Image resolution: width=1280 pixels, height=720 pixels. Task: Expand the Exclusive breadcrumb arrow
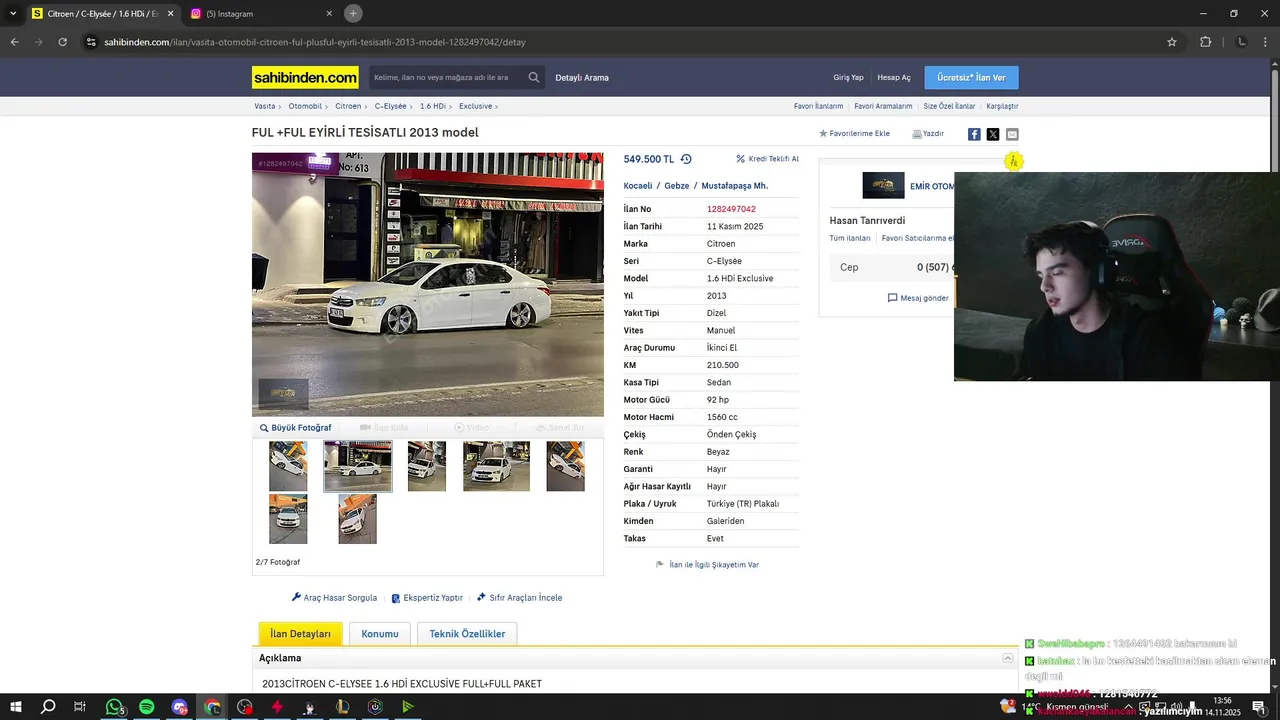pyautogui.click(x=496, y=106)
